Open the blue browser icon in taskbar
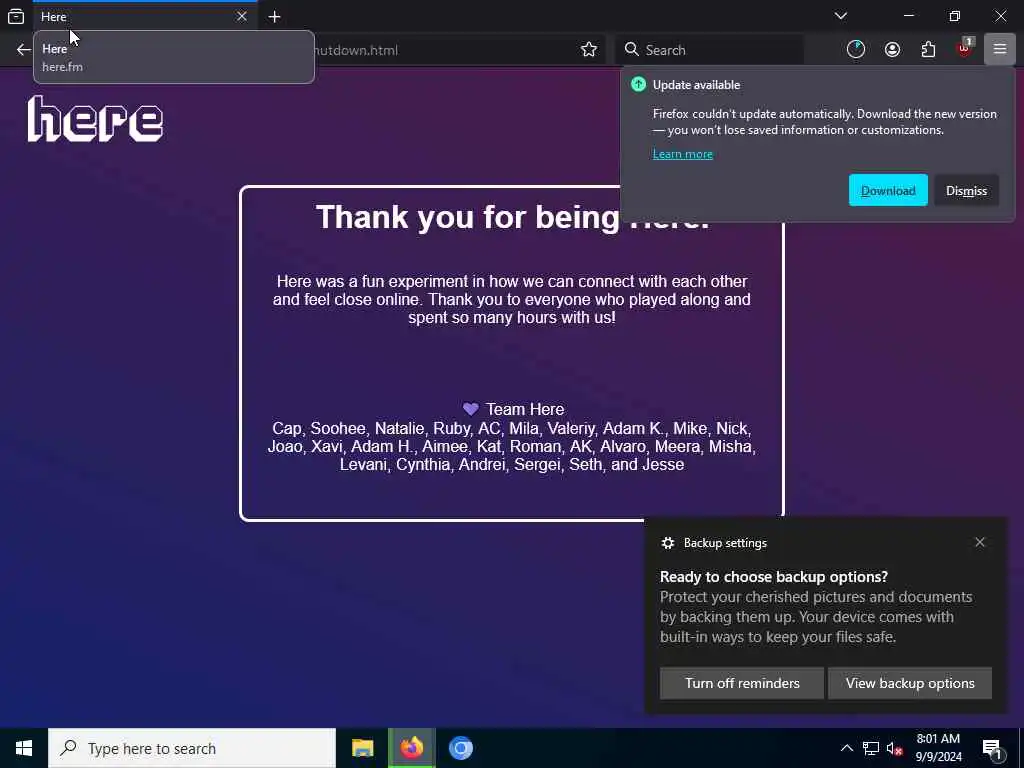 point(460,748)
